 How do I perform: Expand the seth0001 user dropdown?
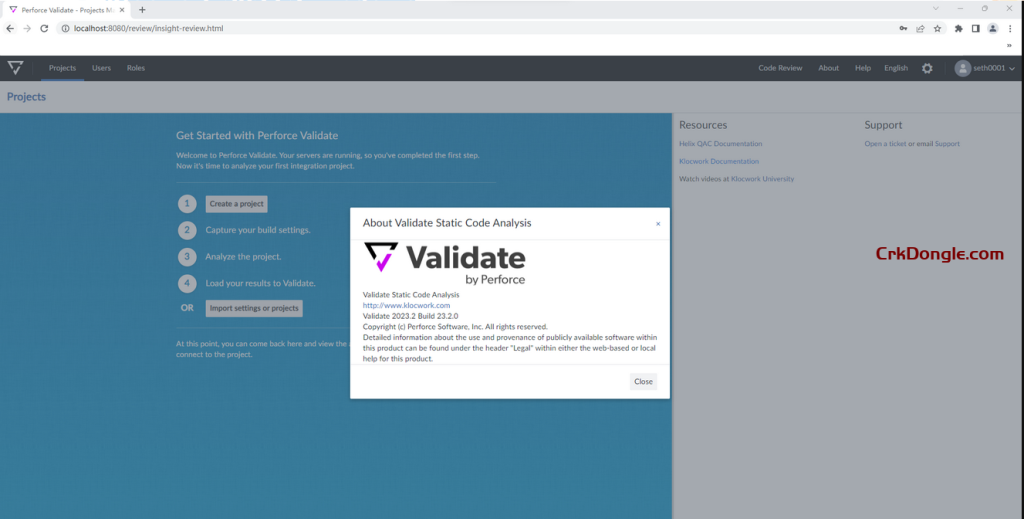[985, 68]
